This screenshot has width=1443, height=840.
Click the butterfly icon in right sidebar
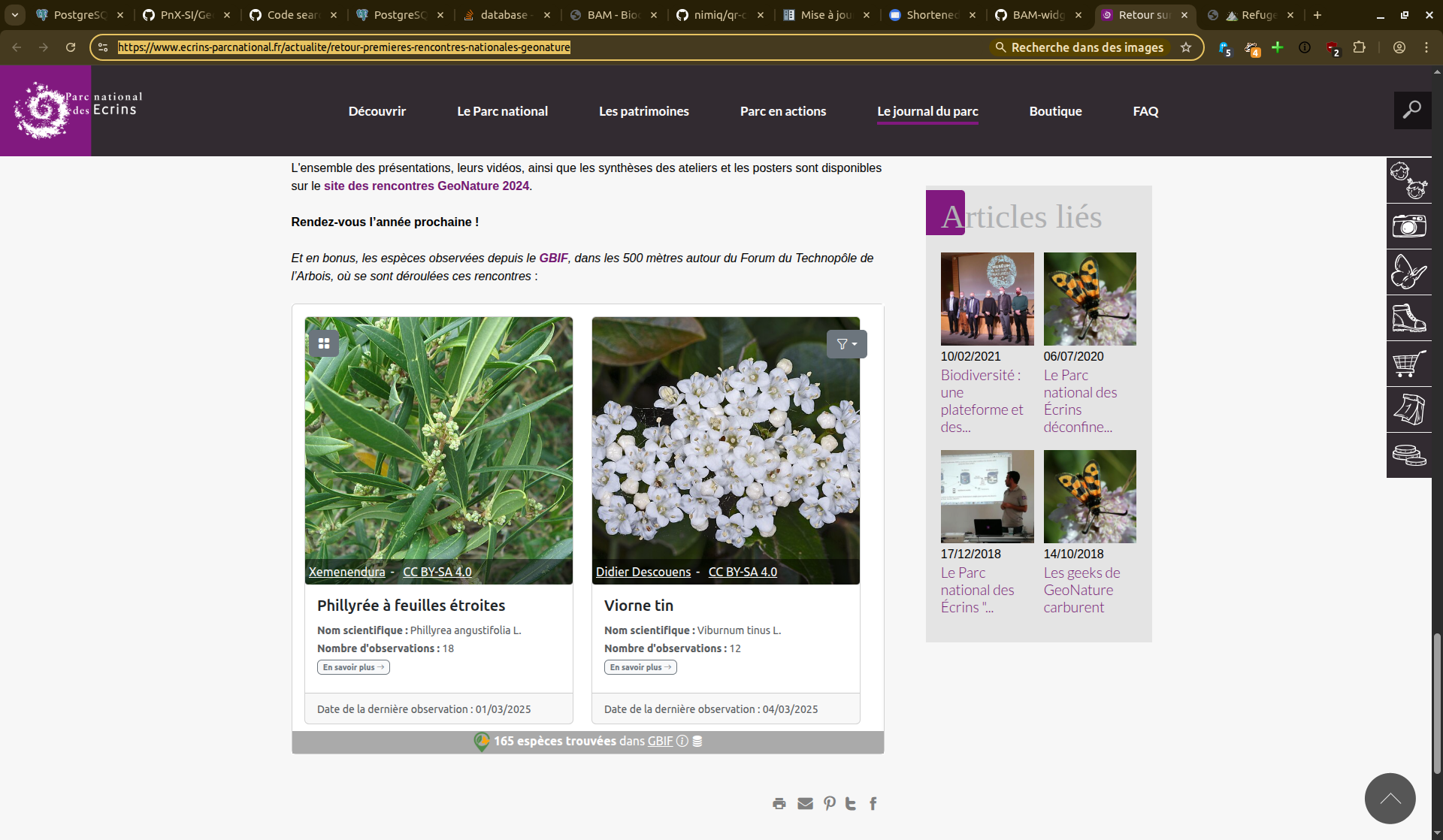pos(1408,272)
